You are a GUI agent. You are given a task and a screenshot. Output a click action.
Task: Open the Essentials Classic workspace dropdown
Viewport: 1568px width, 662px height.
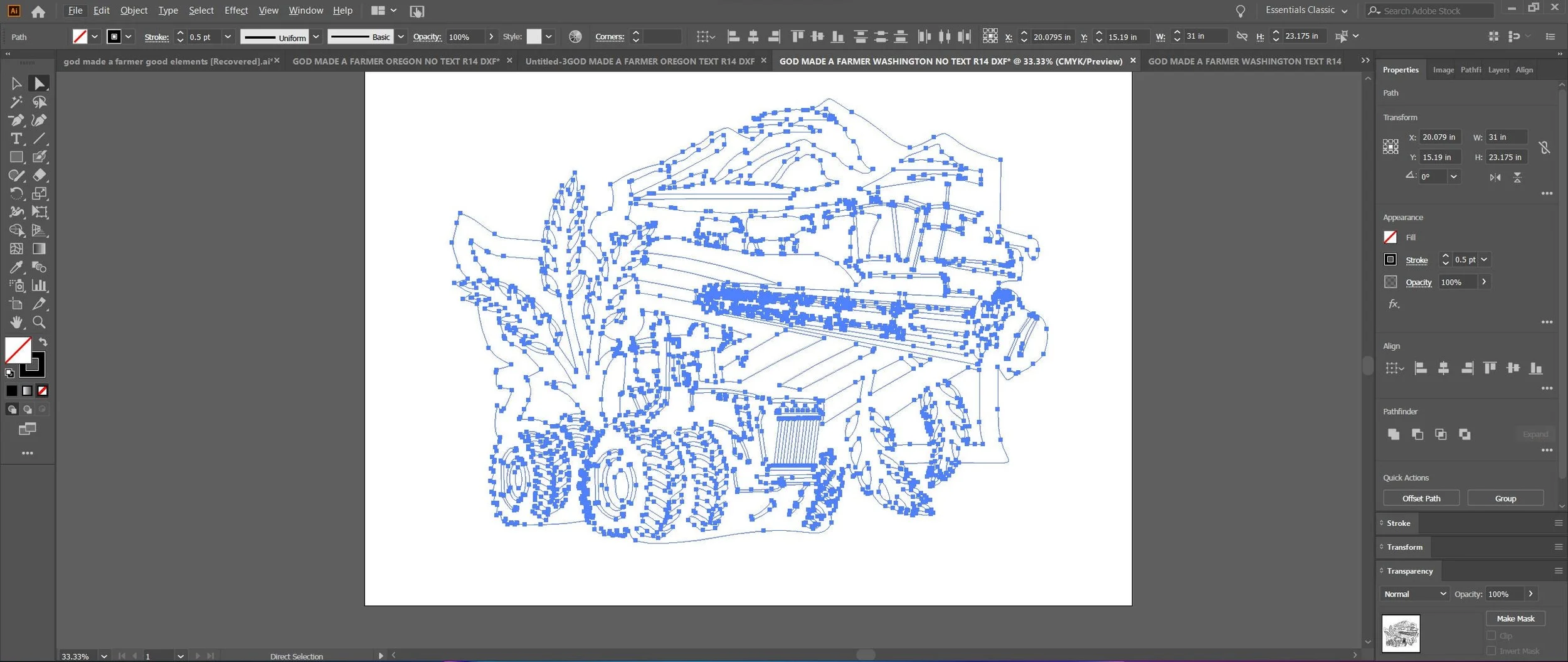(1306, 10)
